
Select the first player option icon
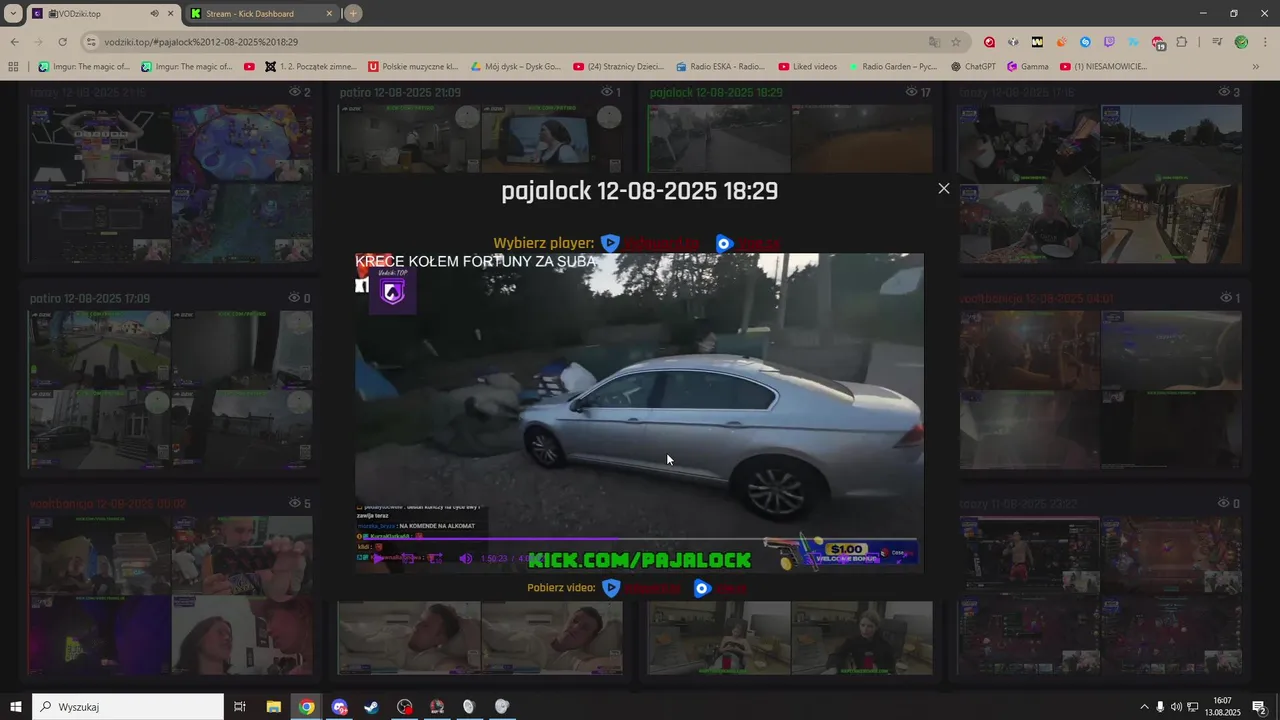610,243
